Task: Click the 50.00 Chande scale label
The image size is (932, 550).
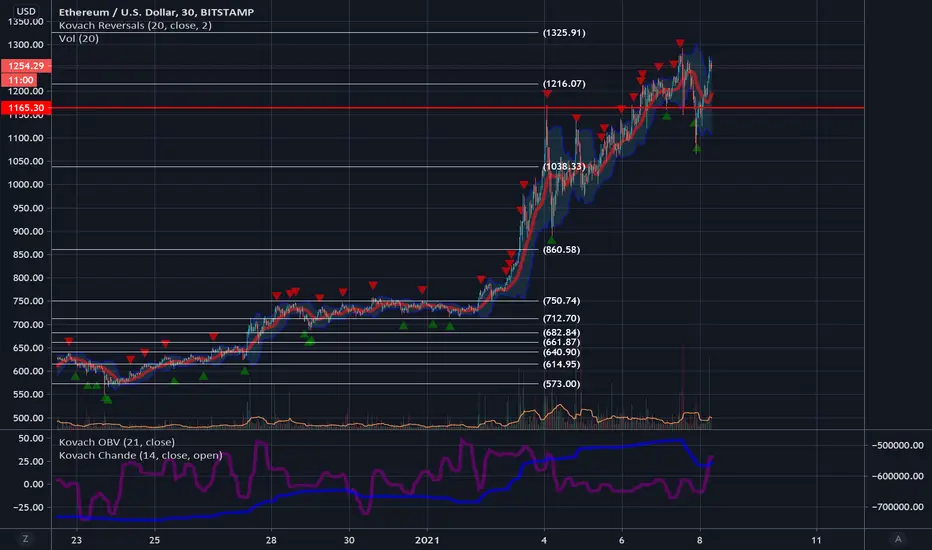Action: (x=31, y=438)
